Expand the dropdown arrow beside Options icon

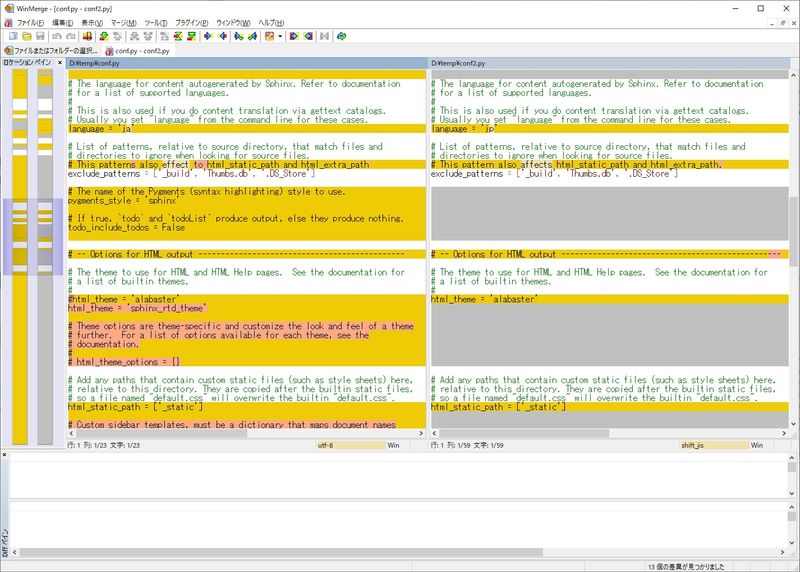[x=280, y=36]
